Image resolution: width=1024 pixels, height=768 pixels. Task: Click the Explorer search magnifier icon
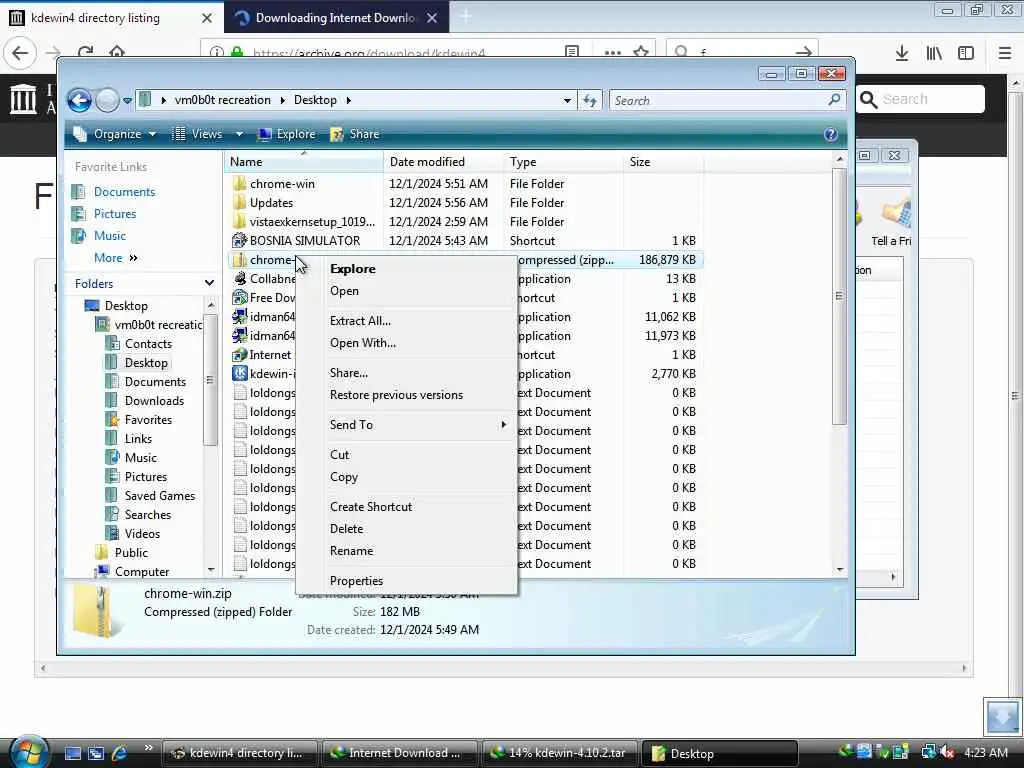[834, 100]
